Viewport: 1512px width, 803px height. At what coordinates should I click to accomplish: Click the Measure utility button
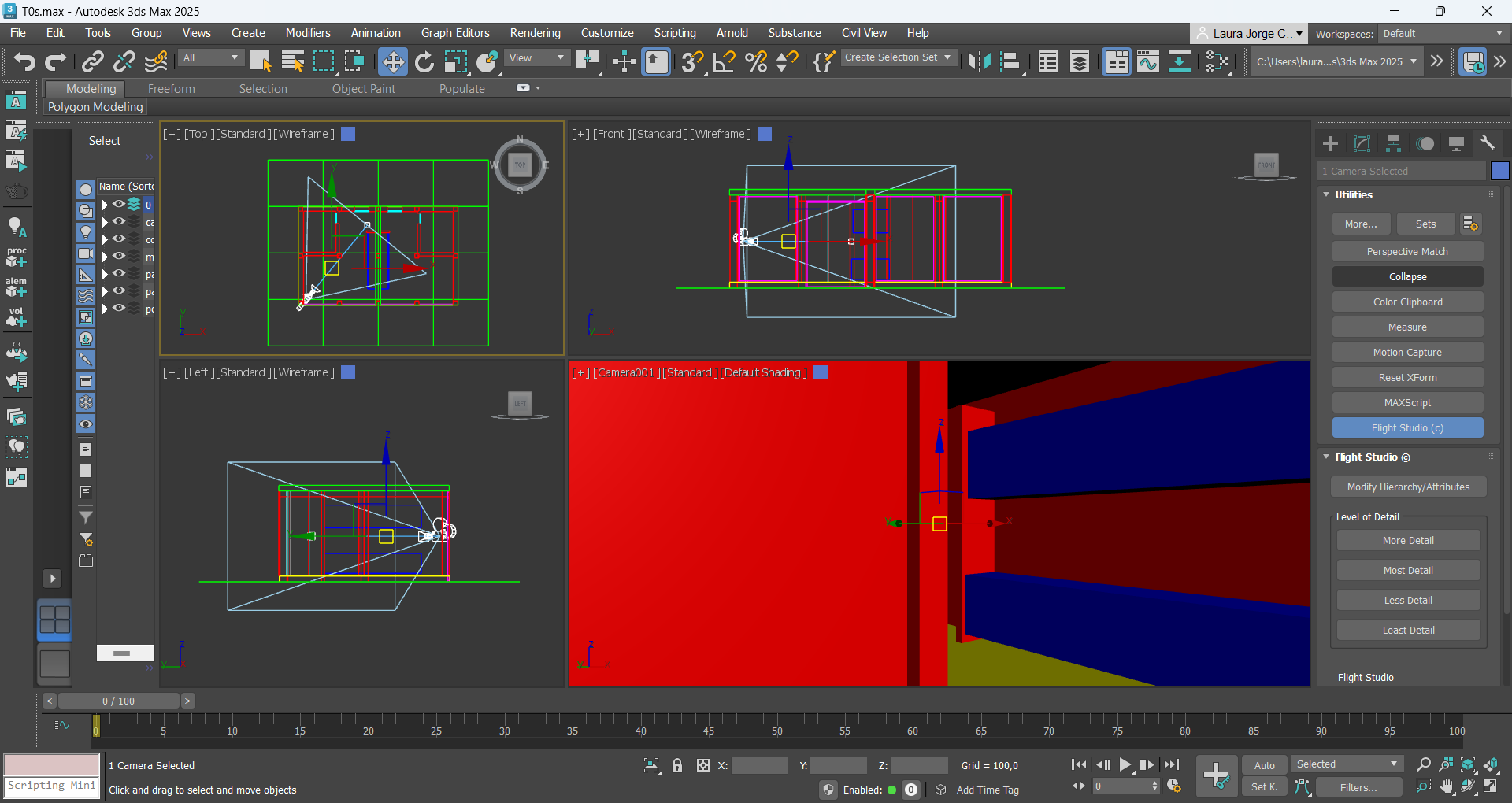(x=1407, y=327)
